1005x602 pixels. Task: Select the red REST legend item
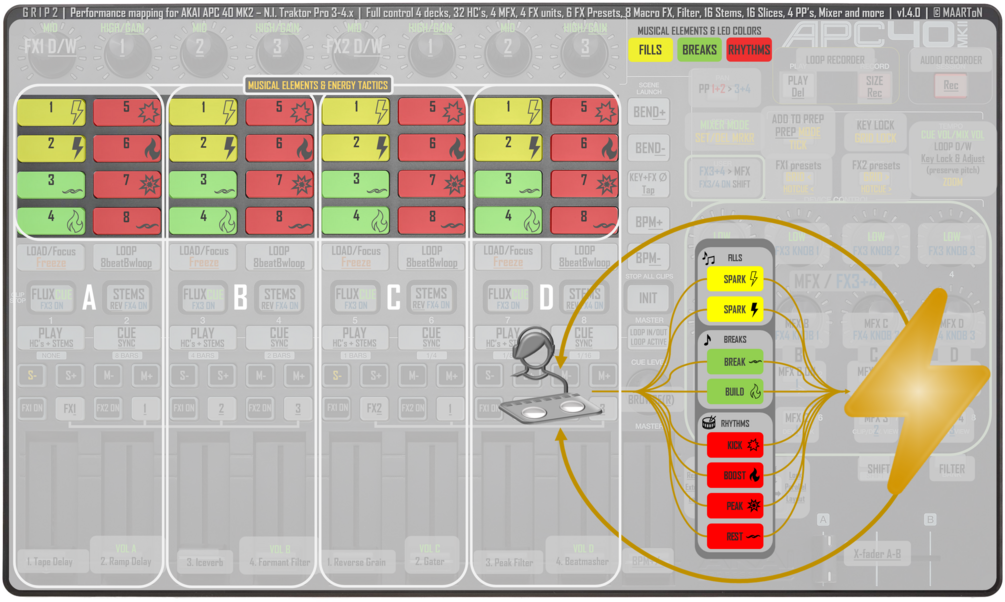[x=735, y=537]
